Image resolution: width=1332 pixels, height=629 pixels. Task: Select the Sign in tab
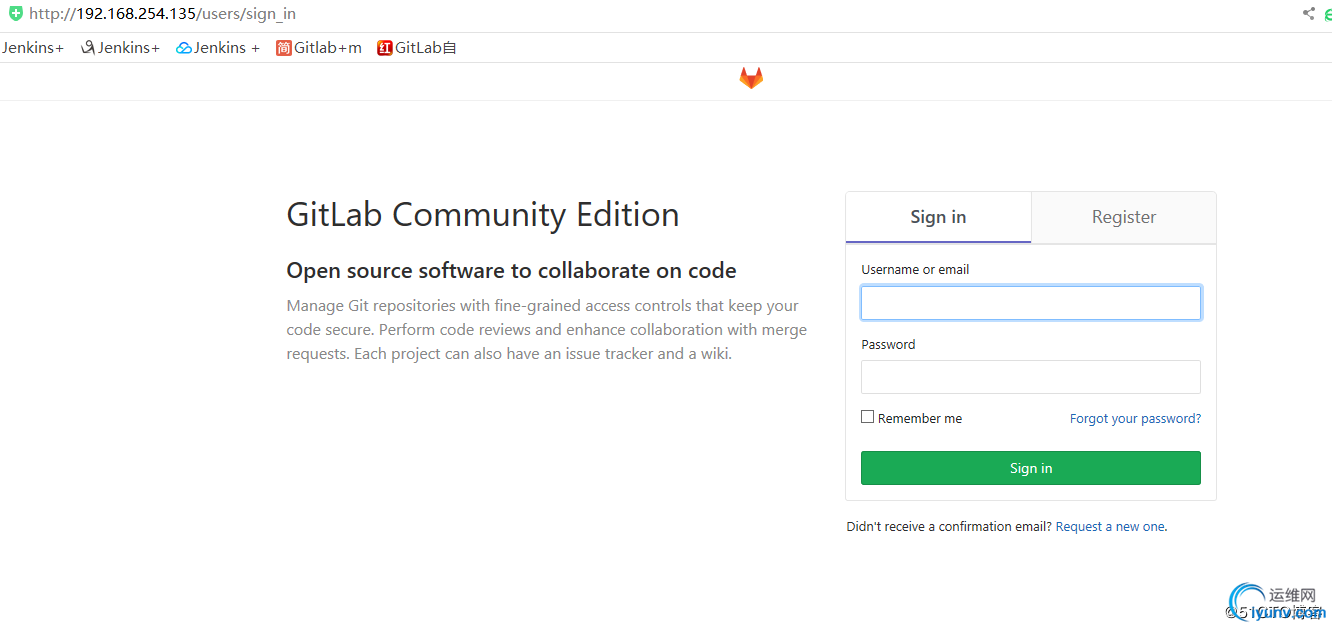[938, 217]
